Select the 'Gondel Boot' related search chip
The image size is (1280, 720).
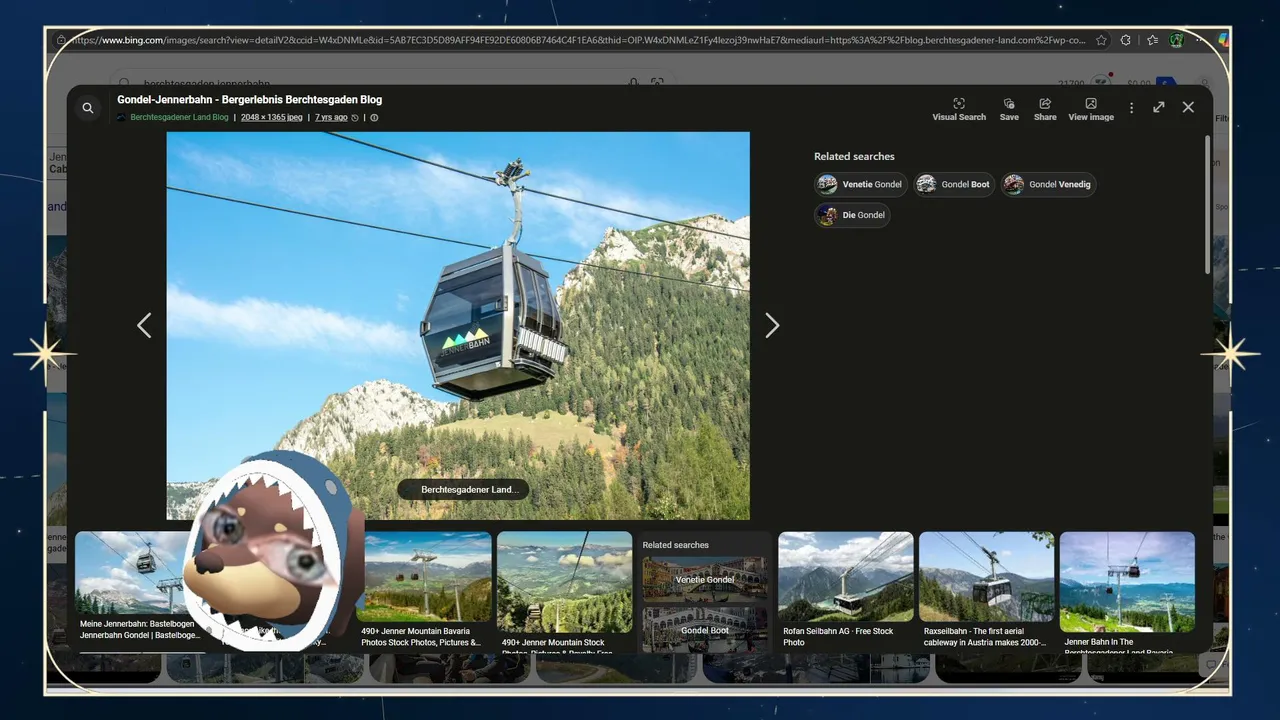(x=955, y=184)
